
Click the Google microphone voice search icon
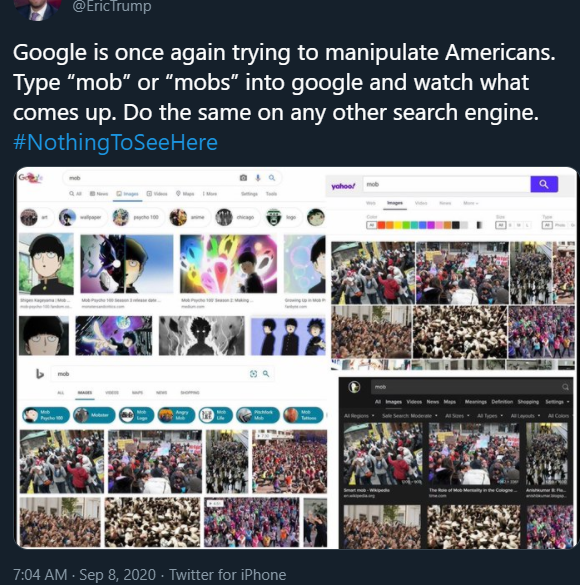click(258, 178)
